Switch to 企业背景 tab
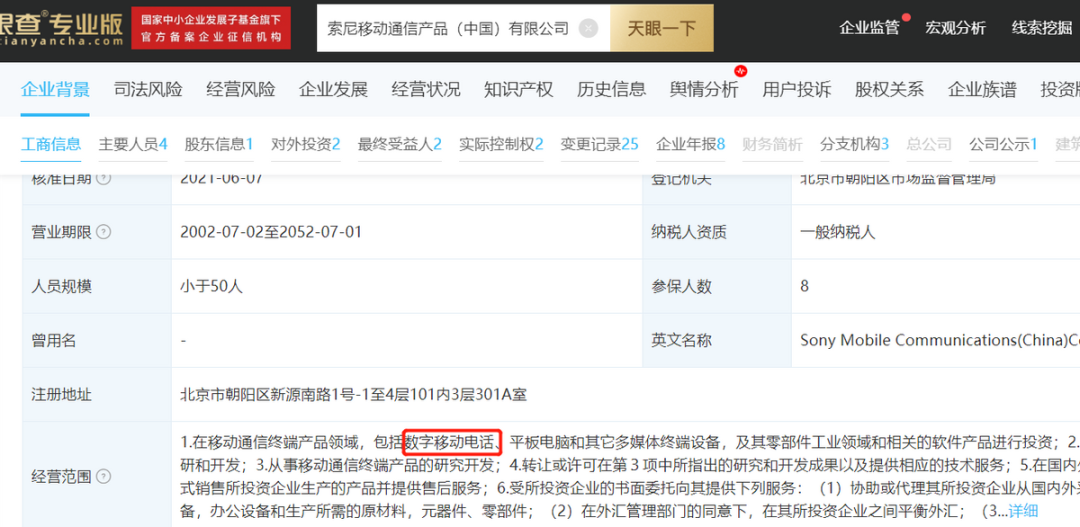Image resolution: width=1080 pixels, height=527 pixels. 55,90
